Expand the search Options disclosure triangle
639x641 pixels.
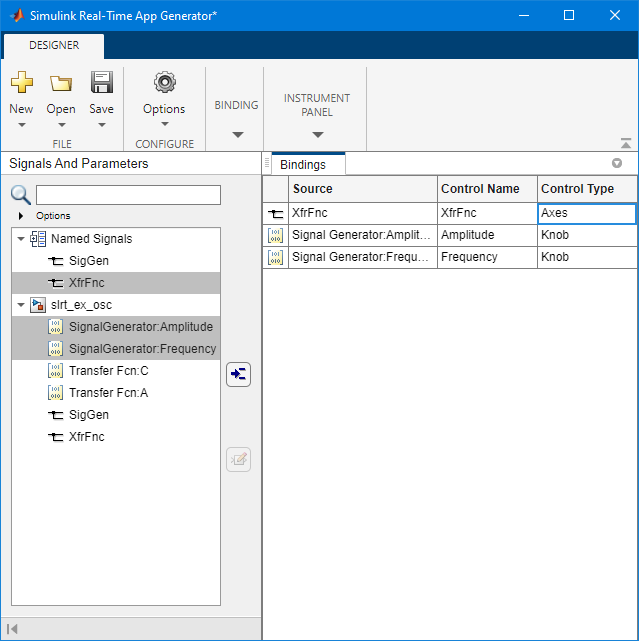click(21, 216)
